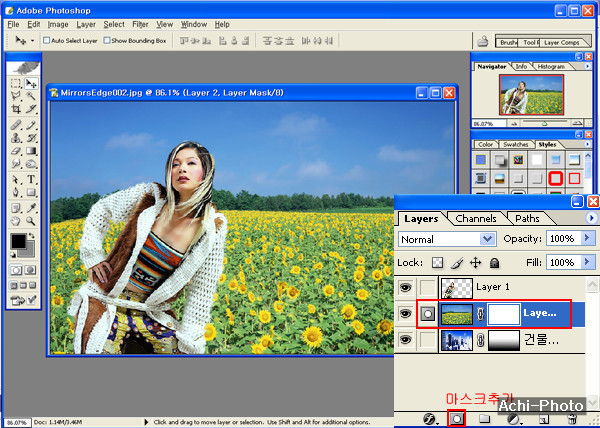Select the Crop tool
The height and width of the screenshot is (428, 600).
point(17,109)
